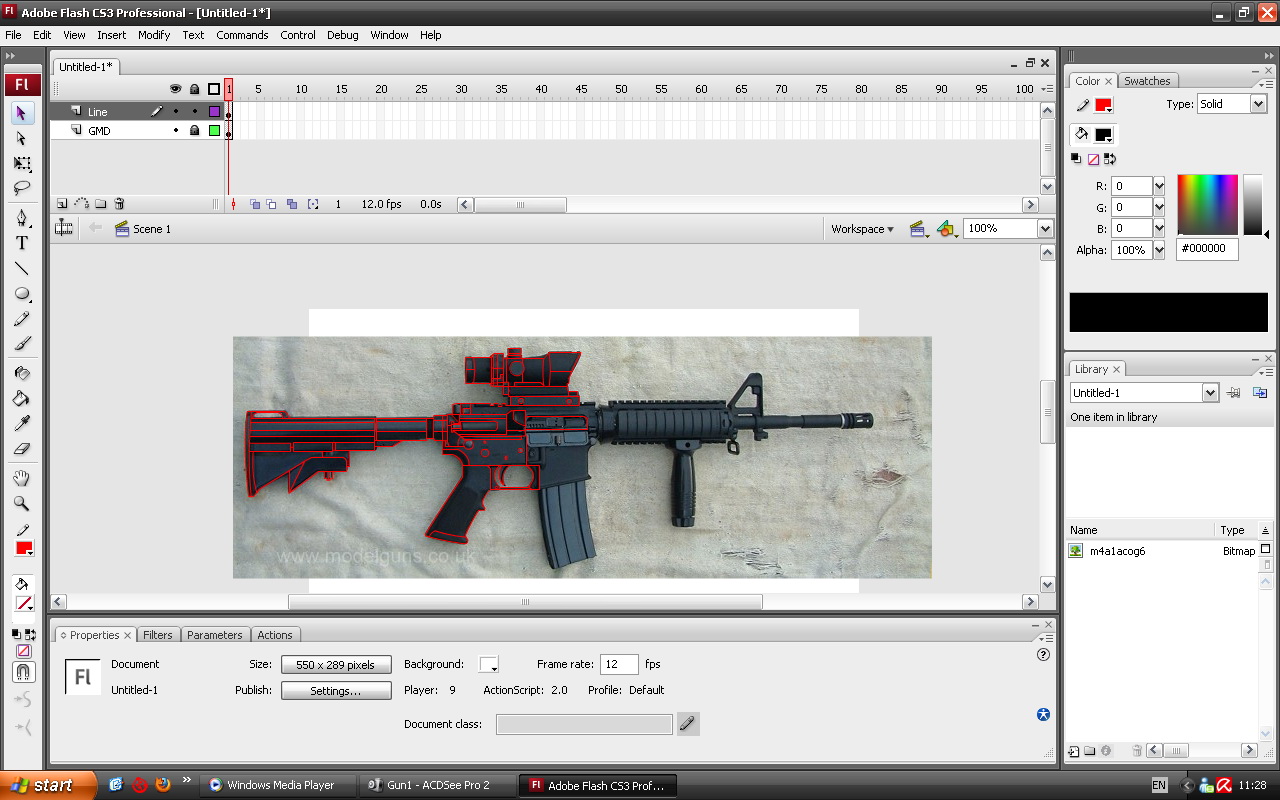Image resolution: width=1280 pixels, height=800 pixels.
Task: Click the stroke color swatch in Color panel
Action: tap(1103, 105)
